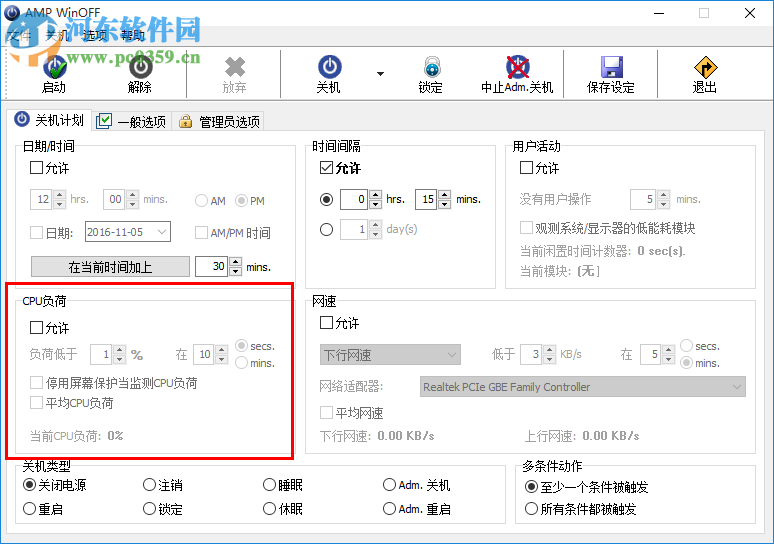Screen dimensions: 774x544
Task: Select 重启 shutdown type
Action: pyautogui.click(x=30, y=508)
